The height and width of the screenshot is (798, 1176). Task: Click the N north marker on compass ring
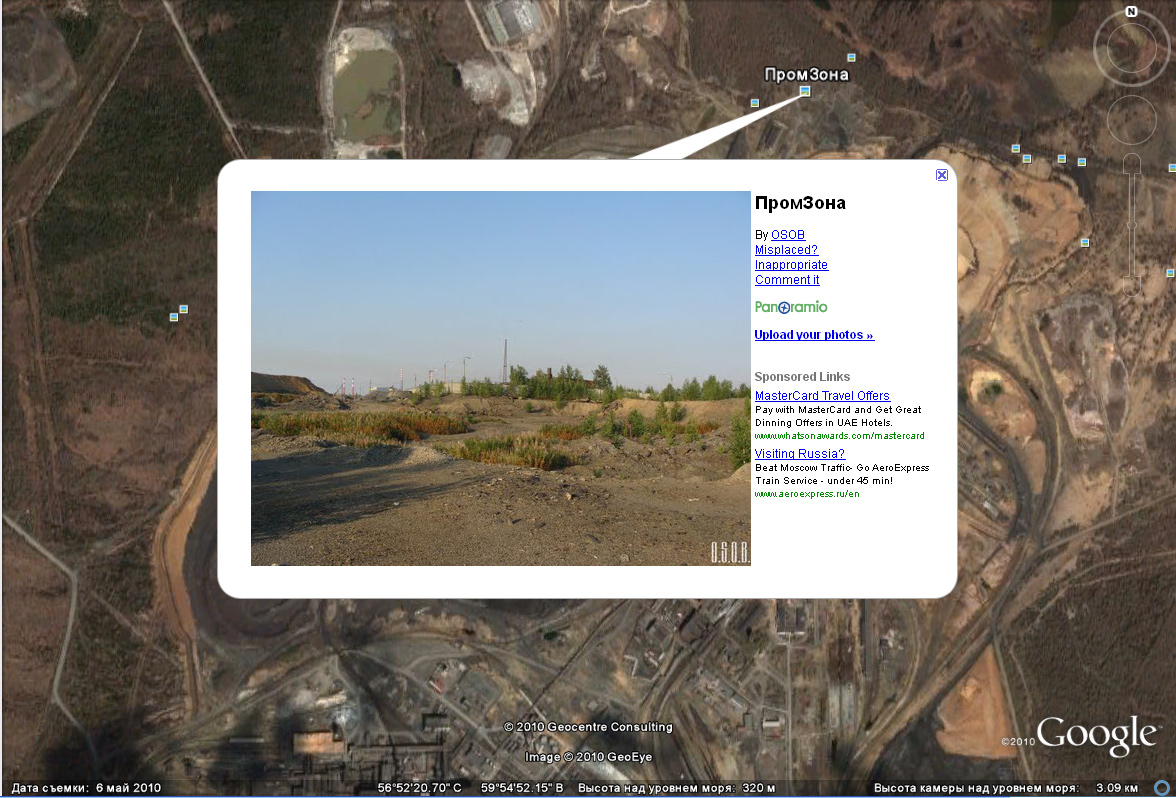tap(1131, 11)
